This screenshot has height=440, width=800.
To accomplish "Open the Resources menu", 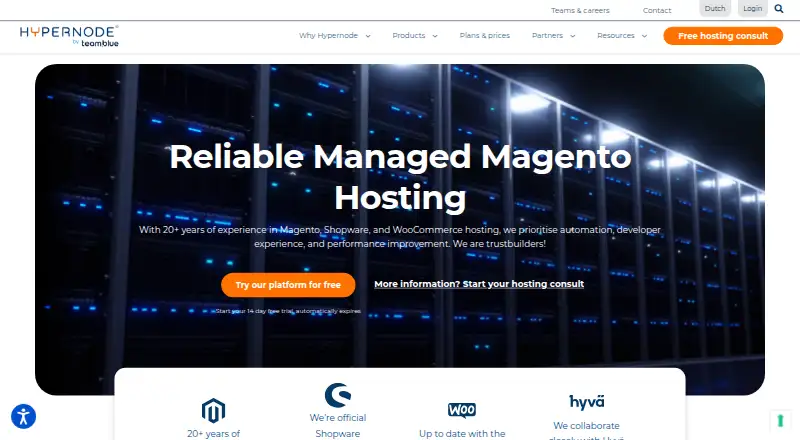I will coord(616,36).
